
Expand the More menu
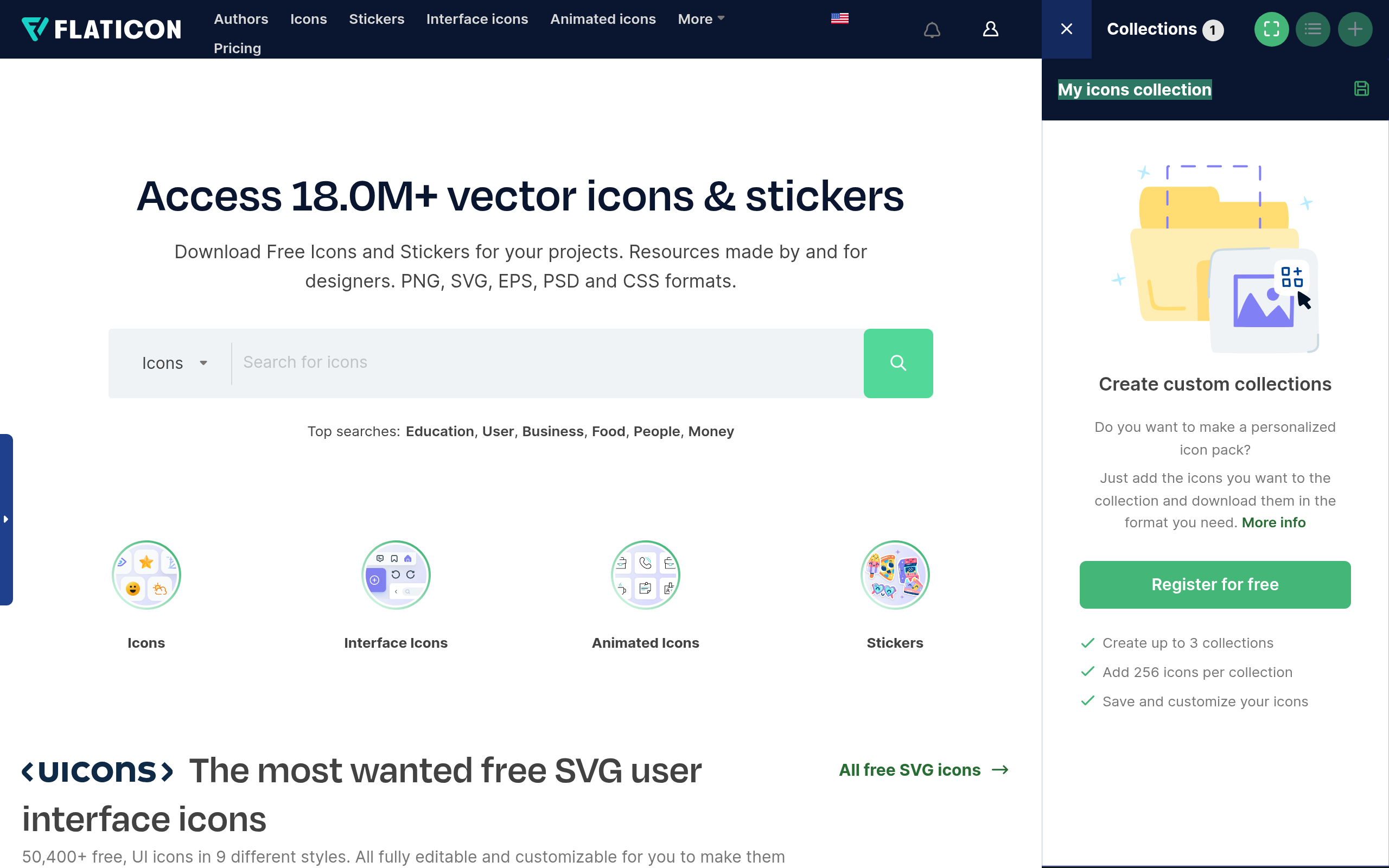pos(701,19)
